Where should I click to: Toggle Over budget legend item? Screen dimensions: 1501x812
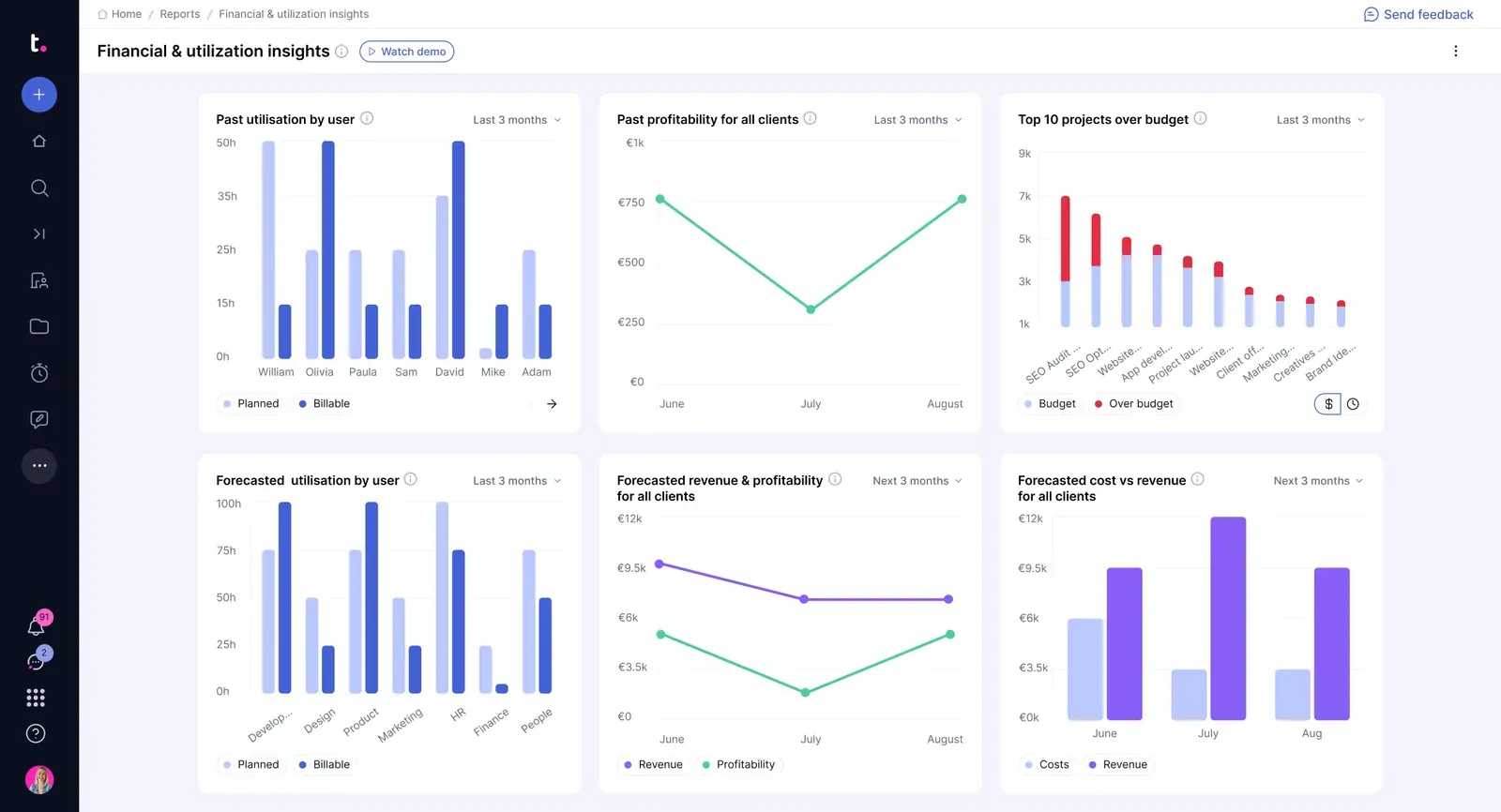[1133, 404]
